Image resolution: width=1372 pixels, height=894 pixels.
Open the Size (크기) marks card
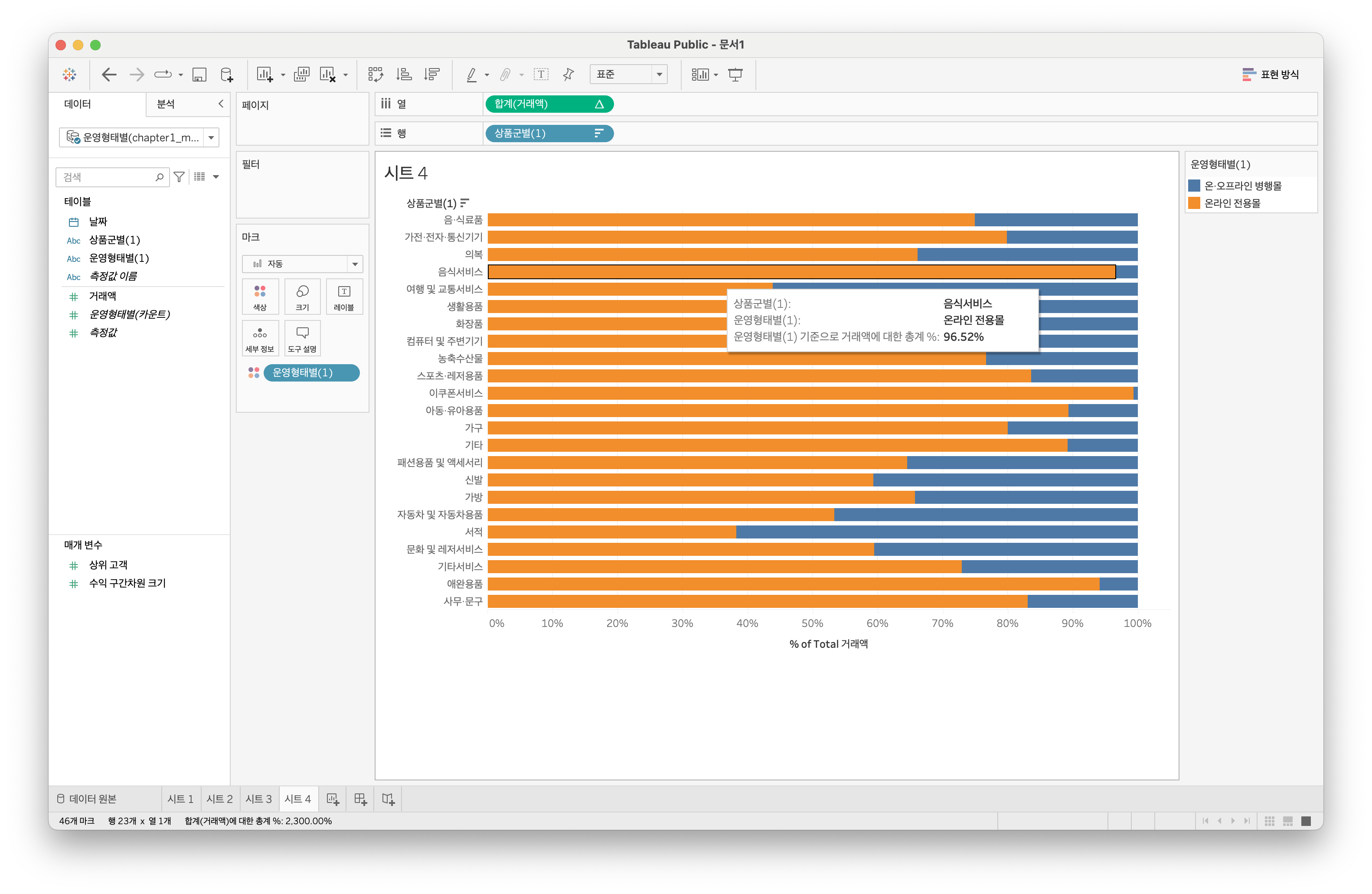click(302, 296)
